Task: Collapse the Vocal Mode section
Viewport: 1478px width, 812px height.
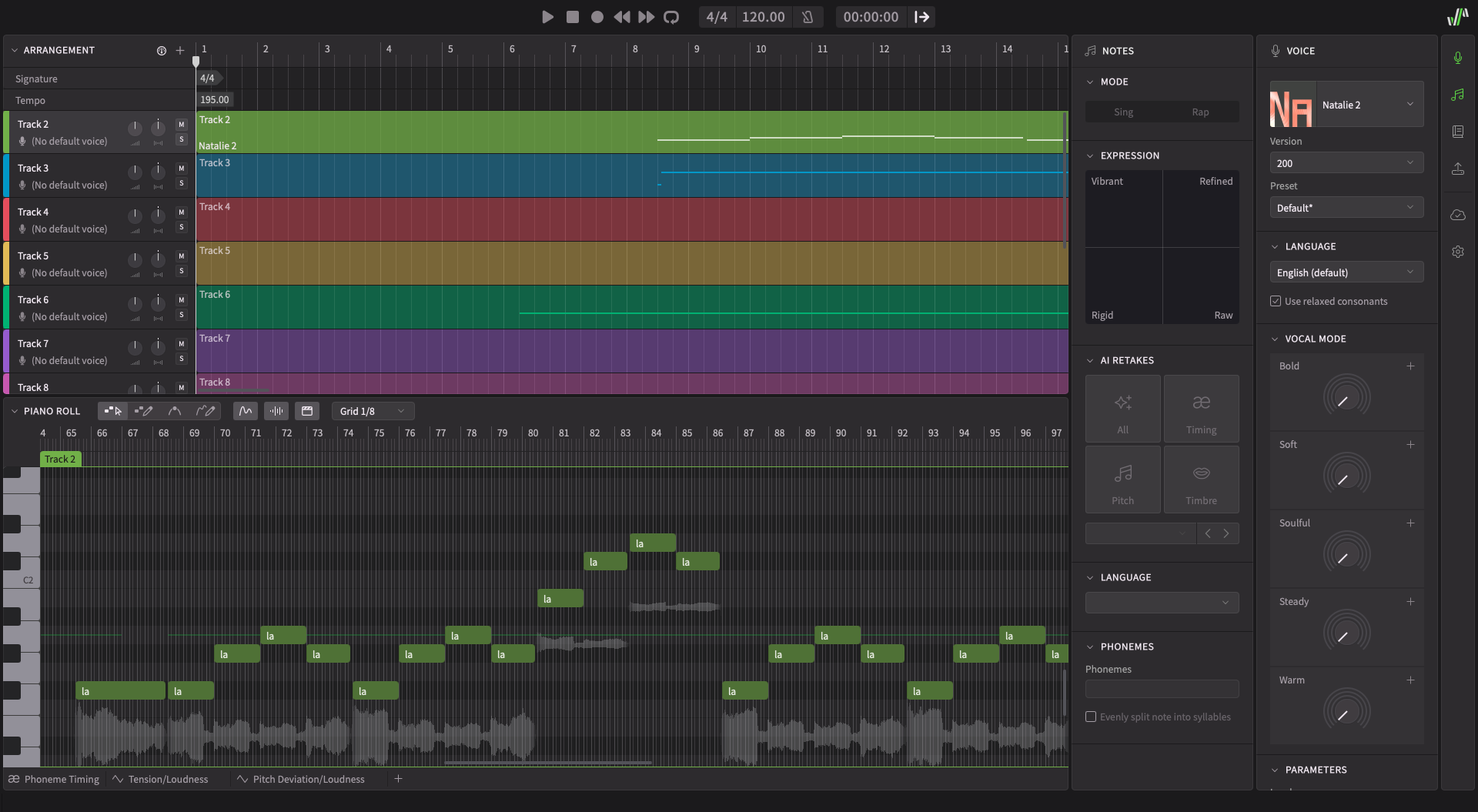Action: click(1275, 339)
